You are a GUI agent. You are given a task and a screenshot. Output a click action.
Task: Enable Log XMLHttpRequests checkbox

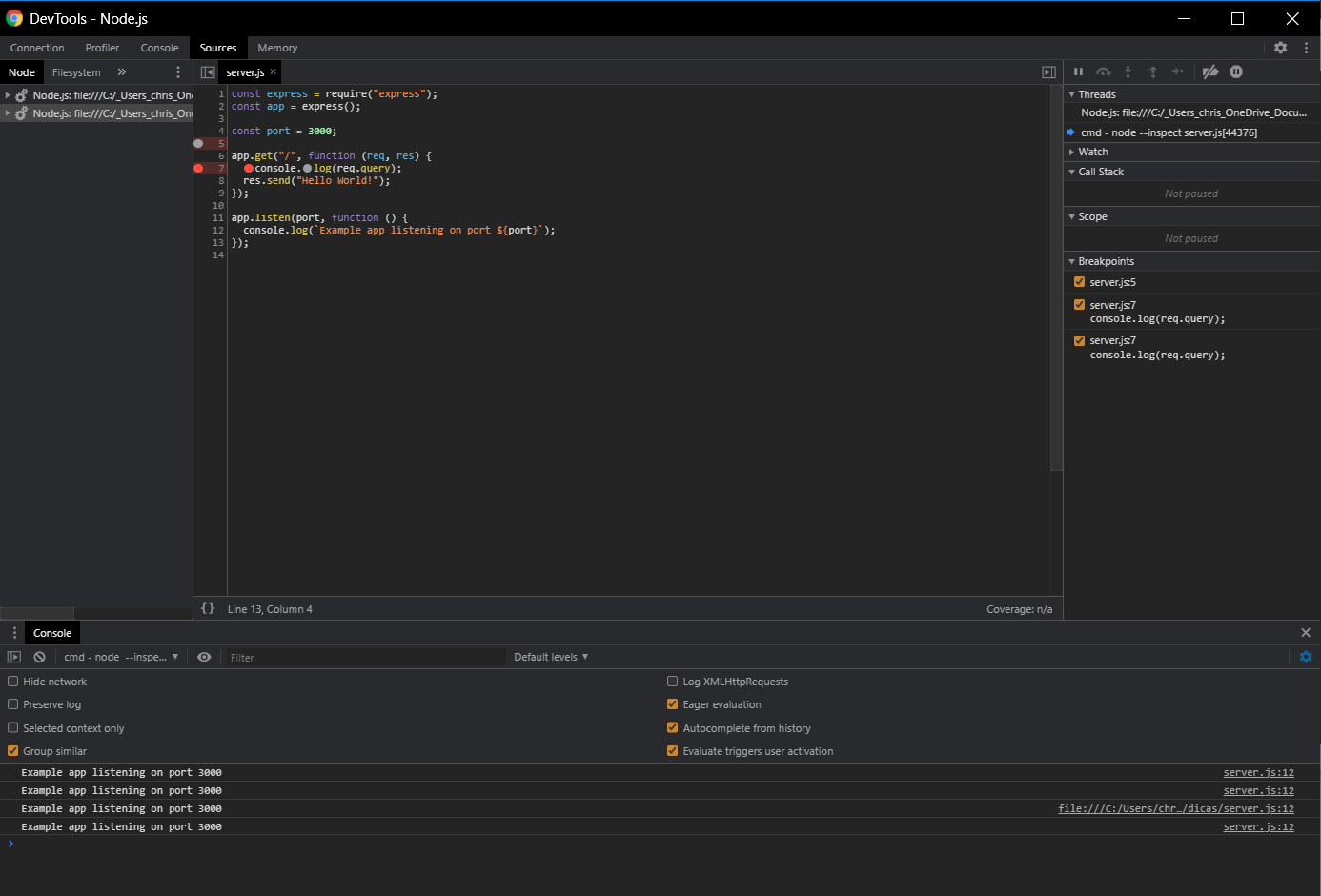[x=673, y=682]
